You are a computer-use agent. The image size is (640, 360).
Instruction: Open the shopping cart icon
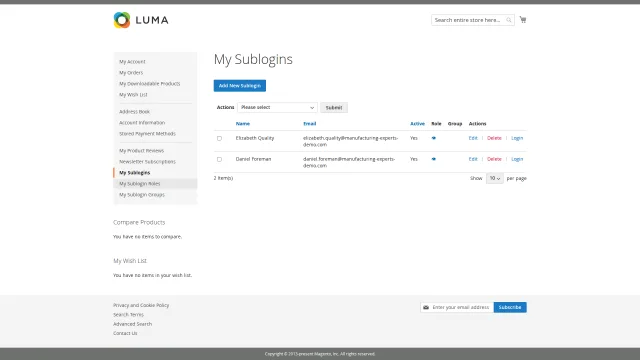523,20
